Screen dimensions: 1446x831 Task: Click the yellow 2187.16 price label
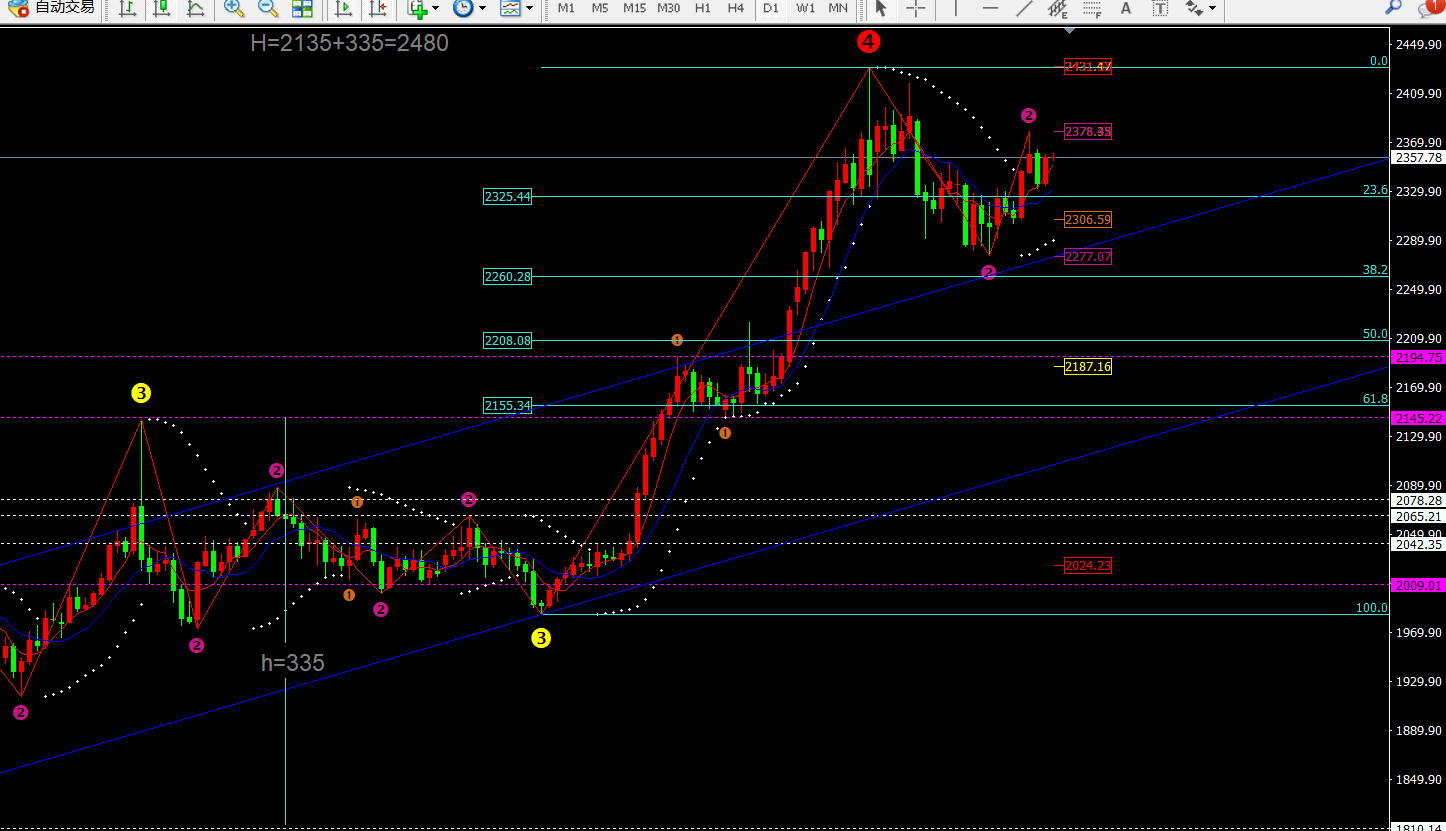(1087, 367)
